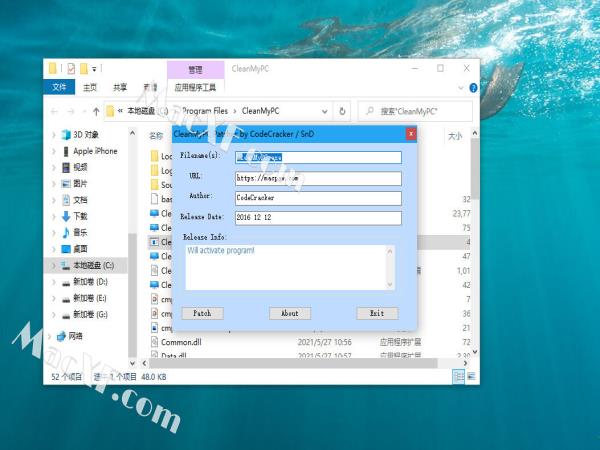Select 3D 对象 in the navigation pane
Image resolution: width=600 pixels, height=450 pixels.
pyautogui.click(x=86, y=135)
